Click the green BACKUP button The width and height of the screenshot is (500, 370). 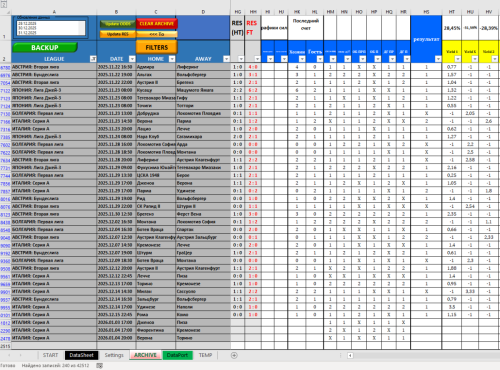[x=45, y=48]
